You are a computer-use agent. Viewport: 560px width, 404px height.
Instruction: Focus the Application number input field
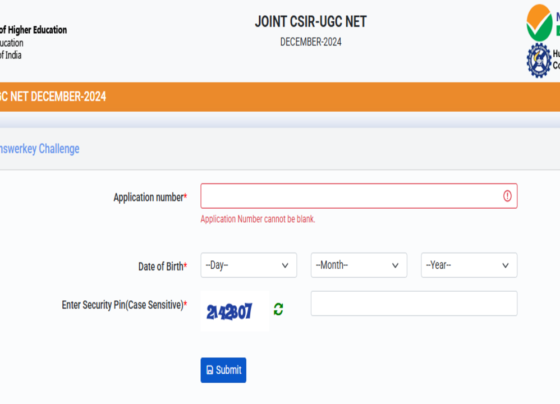(x=359, y=196)
